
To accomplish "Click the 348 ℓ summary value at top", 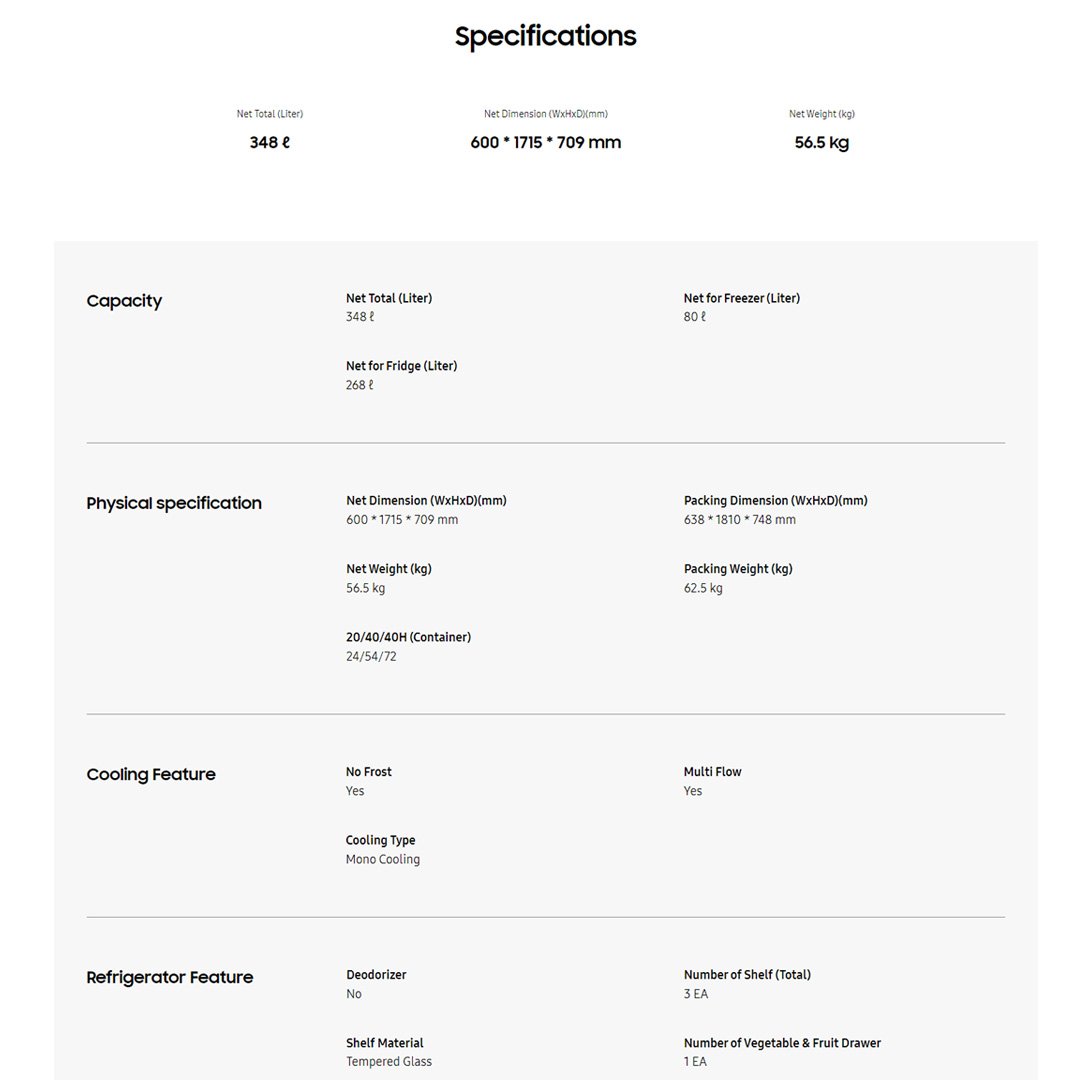I will tap(269, 142).
